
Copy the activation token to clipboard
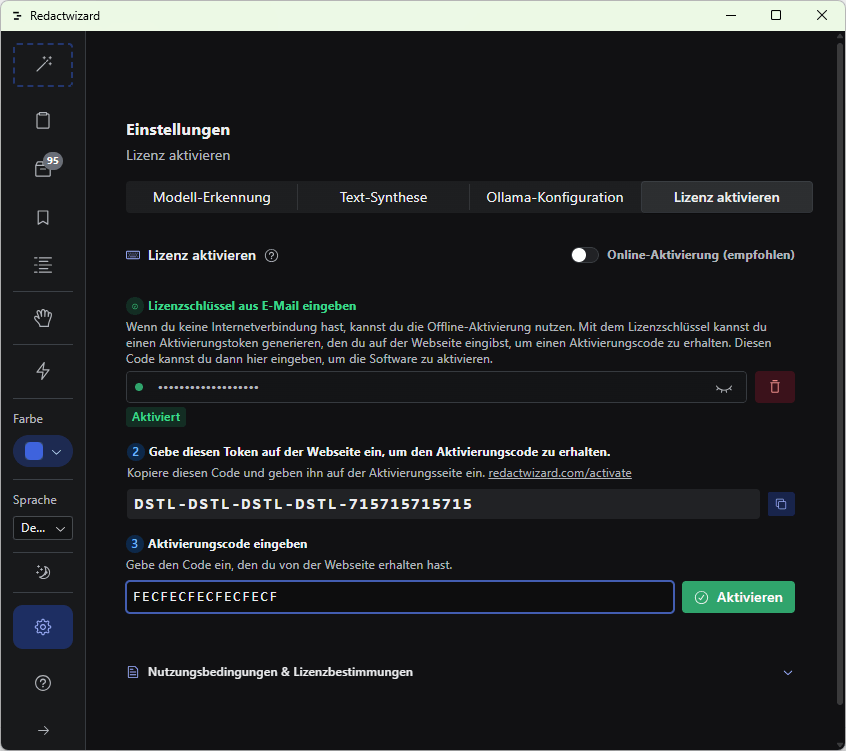click(781, 504)
